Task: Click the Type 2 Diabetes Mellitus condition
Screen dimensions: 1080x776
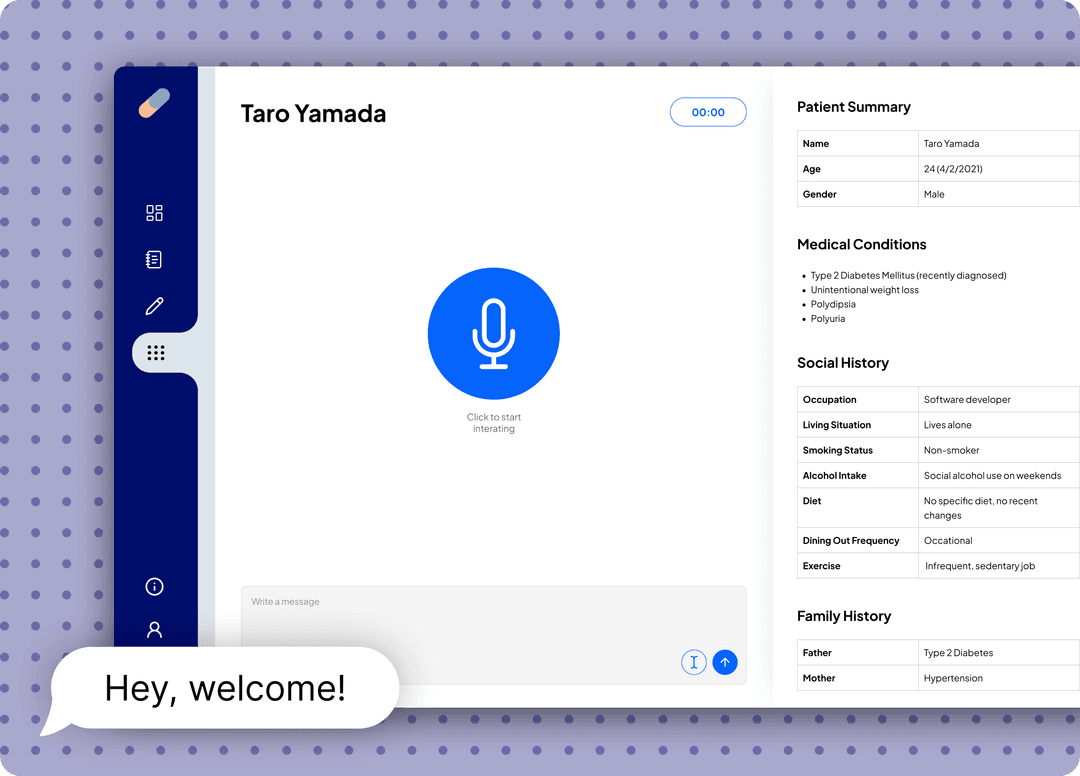Action: [908, 276]
